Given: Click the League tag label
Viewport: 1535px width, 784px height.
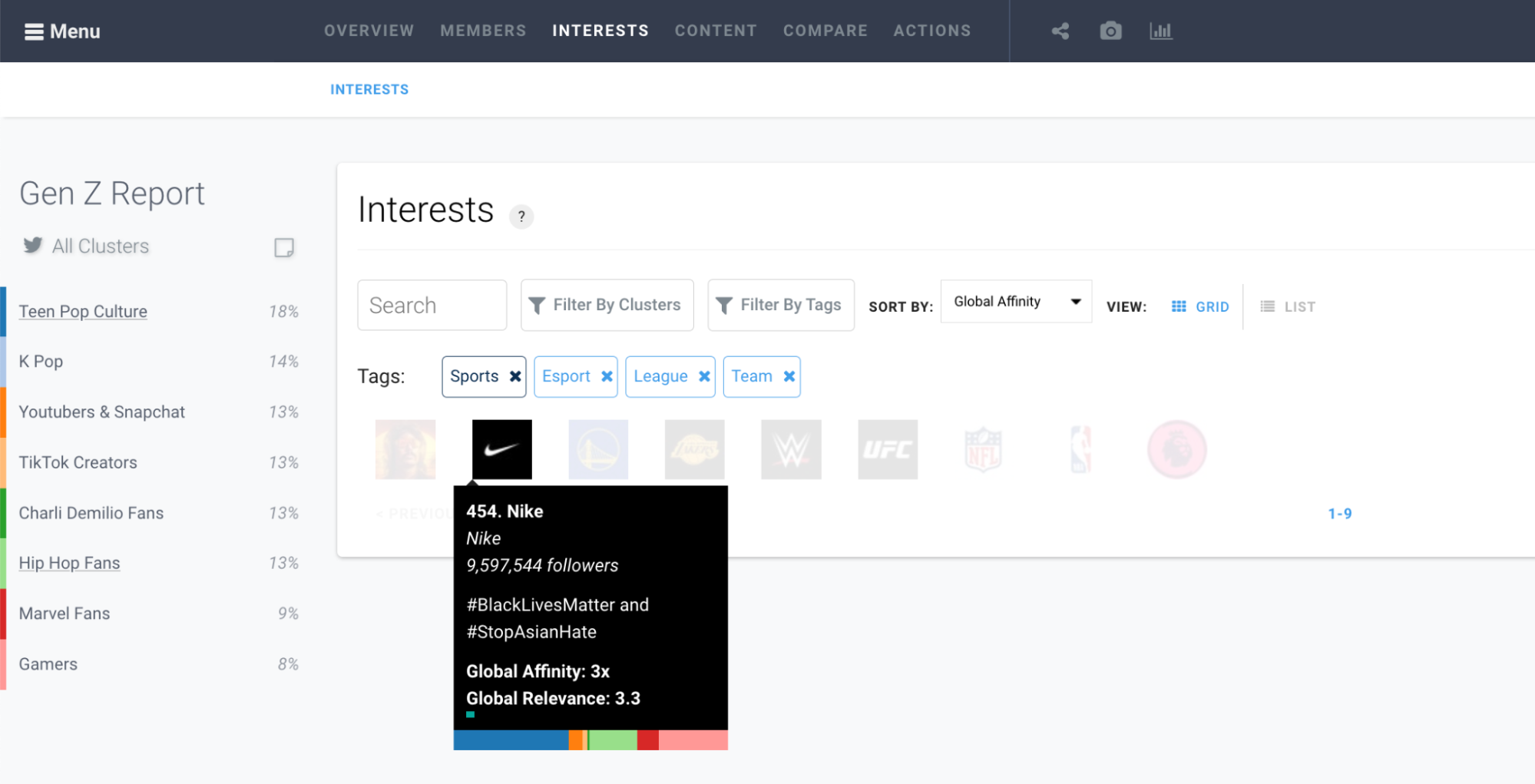Looking at the screenshot, I should pos(660,376).
